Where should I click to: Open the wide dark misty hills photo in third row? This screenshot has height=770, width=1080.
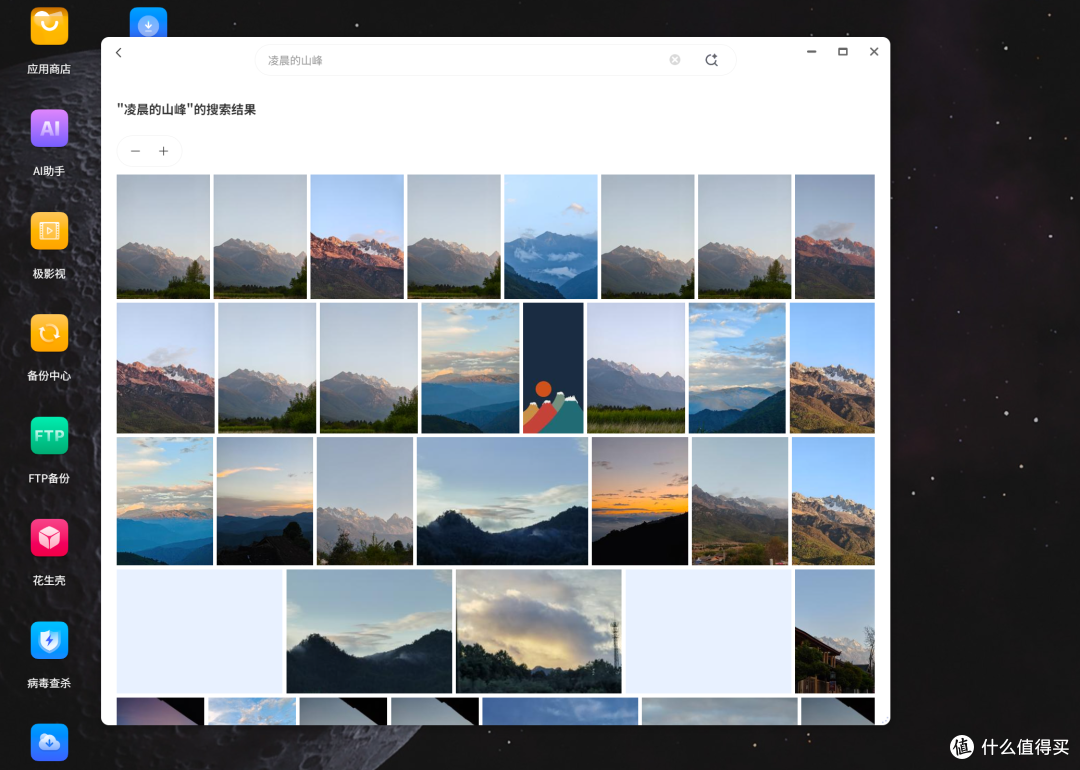click(x=502, y=501)
